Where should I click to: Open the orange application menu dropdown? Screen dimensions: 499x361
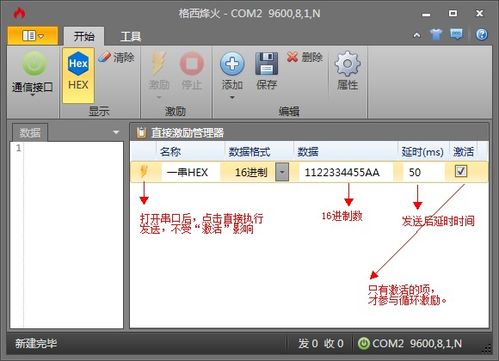pyautogui.click(x=33, y=36)
